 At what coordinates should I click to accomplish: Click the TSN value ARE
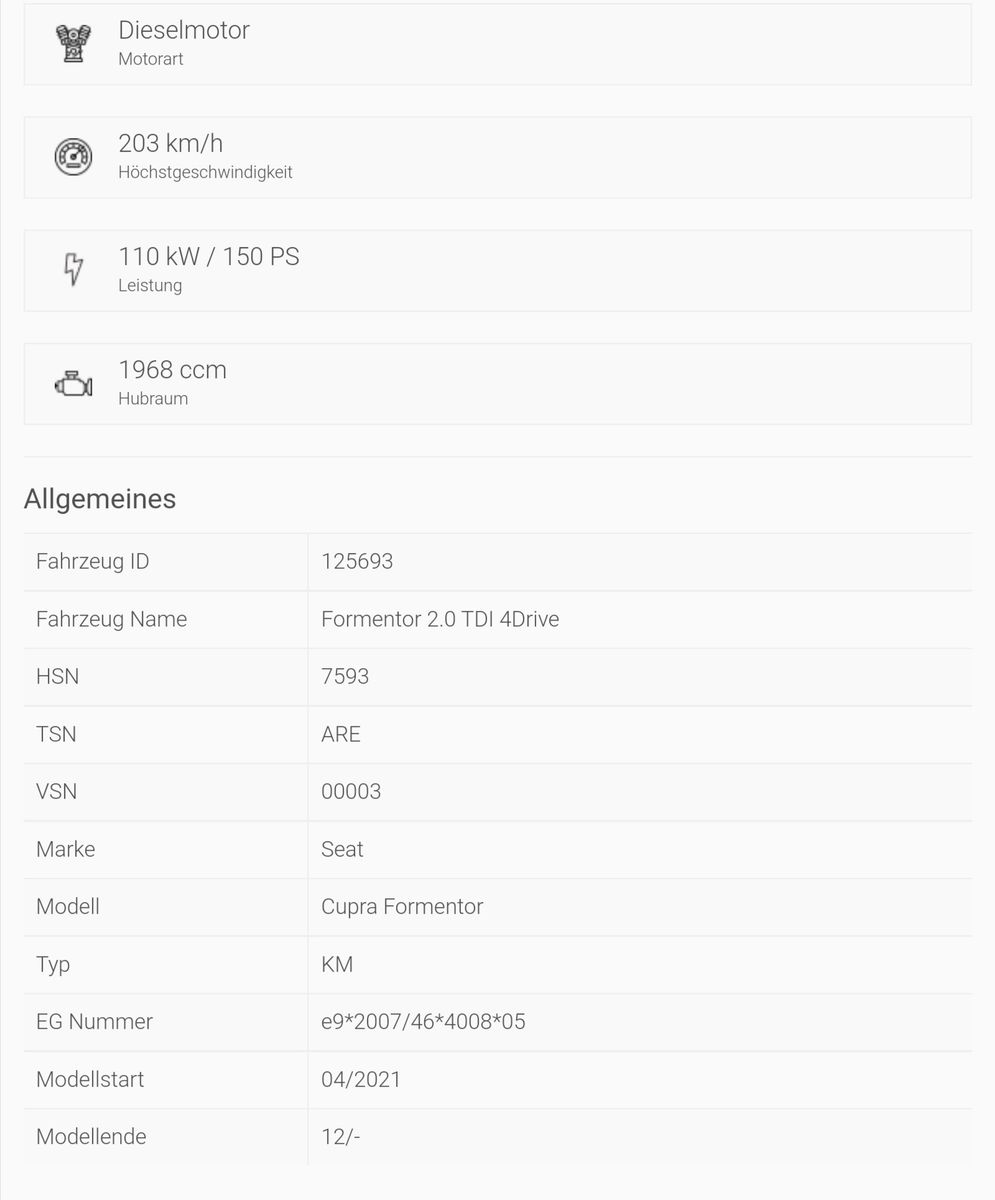coord(341,735)
